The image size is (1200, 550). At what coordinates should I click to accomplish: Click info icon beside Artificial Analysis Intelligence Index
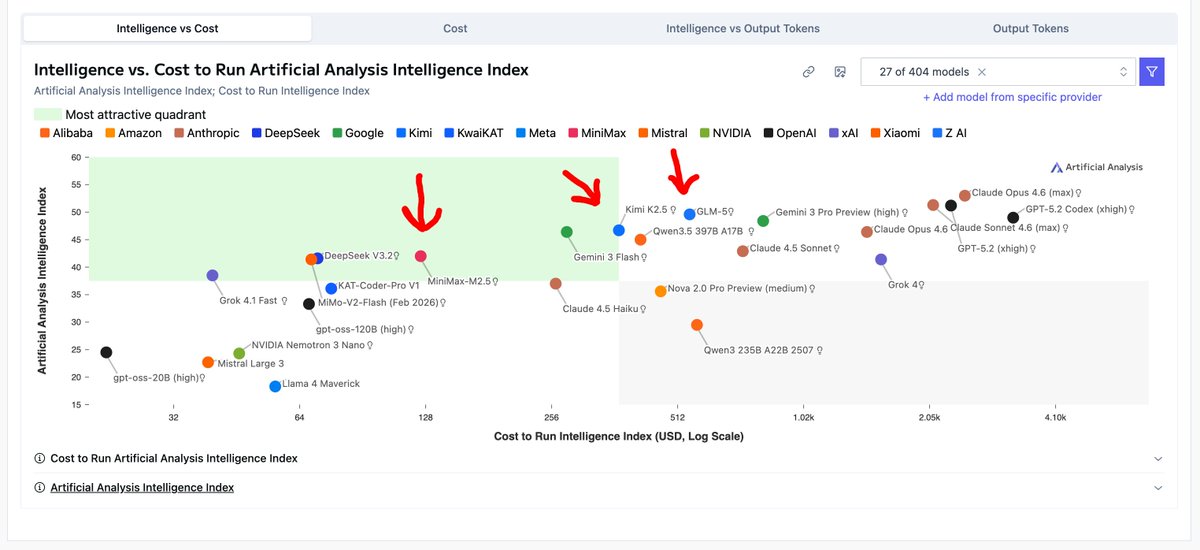pos(40,487)
